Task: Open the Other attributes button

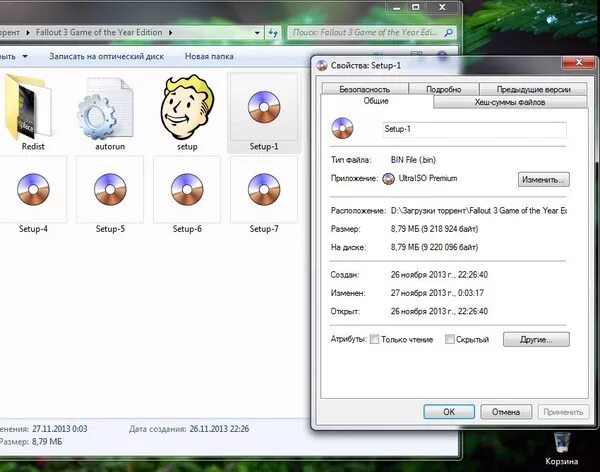Action: [536, 339]
